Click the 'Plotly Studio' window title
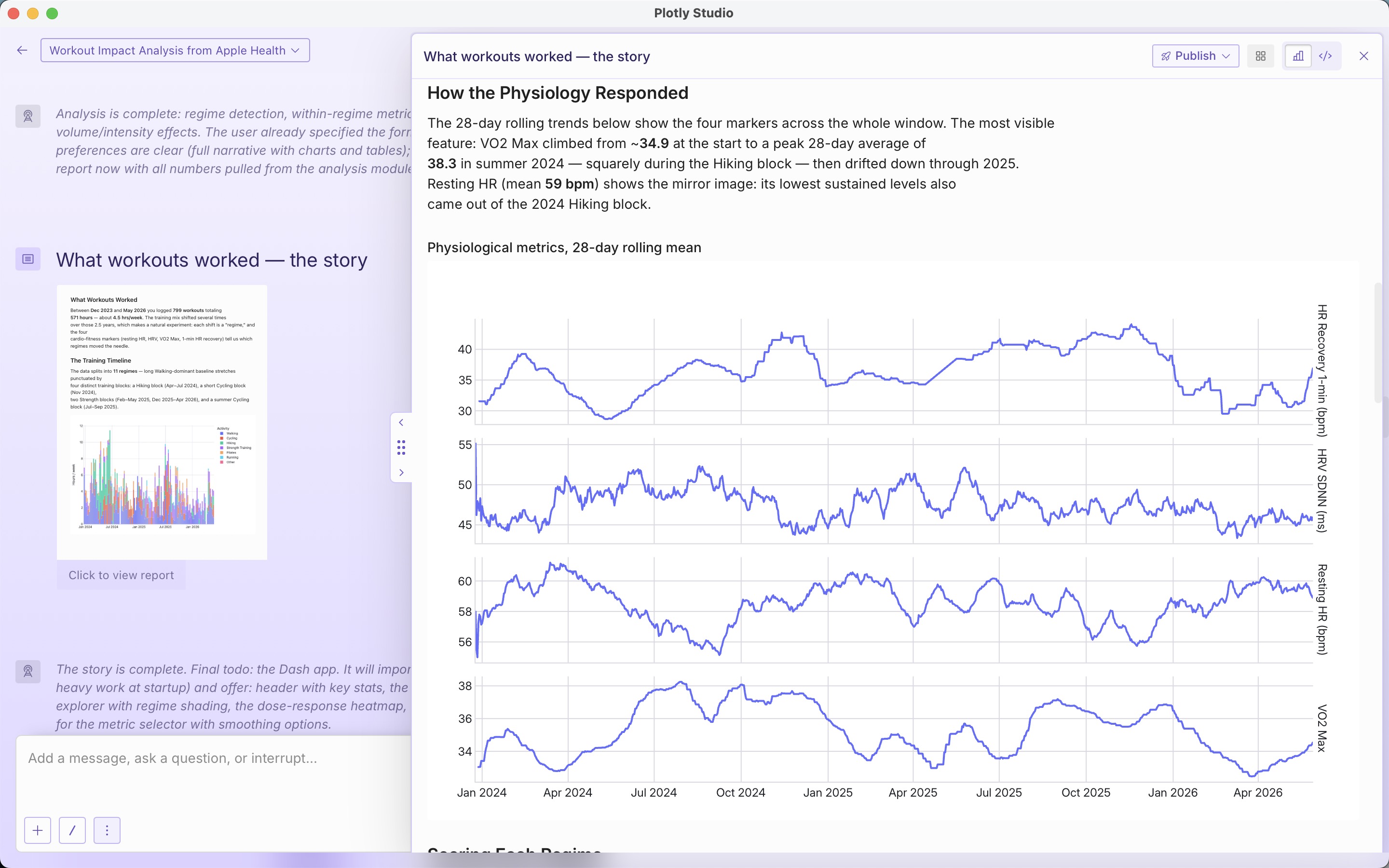 (694, 13)
